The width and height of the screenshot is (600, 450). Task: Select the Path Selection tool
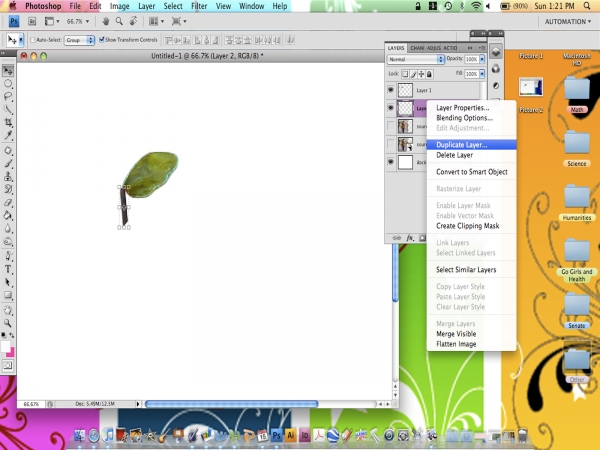8,282
